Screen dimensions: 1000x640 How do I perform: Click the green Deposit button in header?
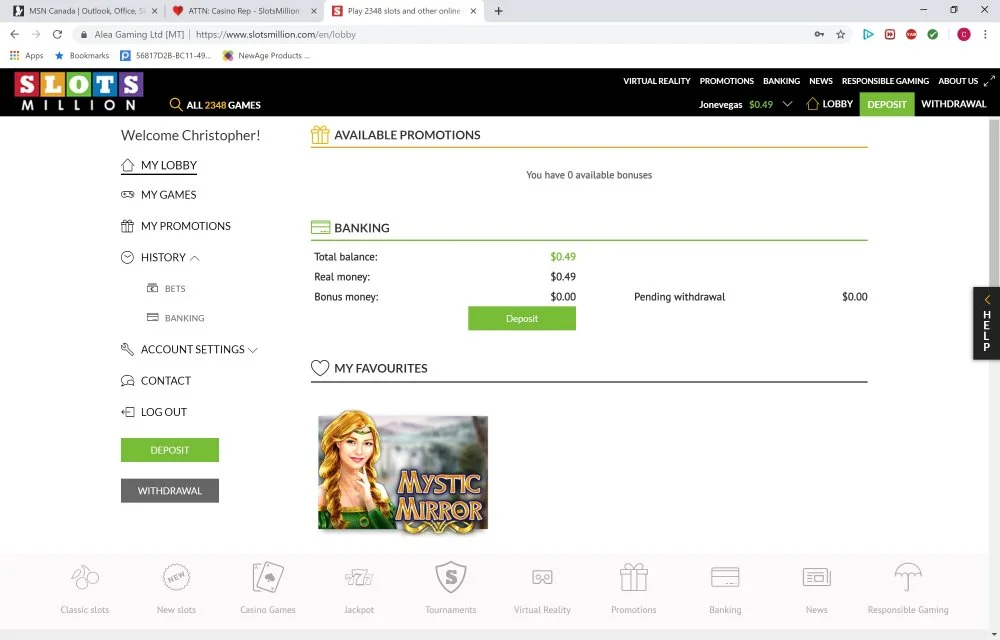click(x=886, y=104)
